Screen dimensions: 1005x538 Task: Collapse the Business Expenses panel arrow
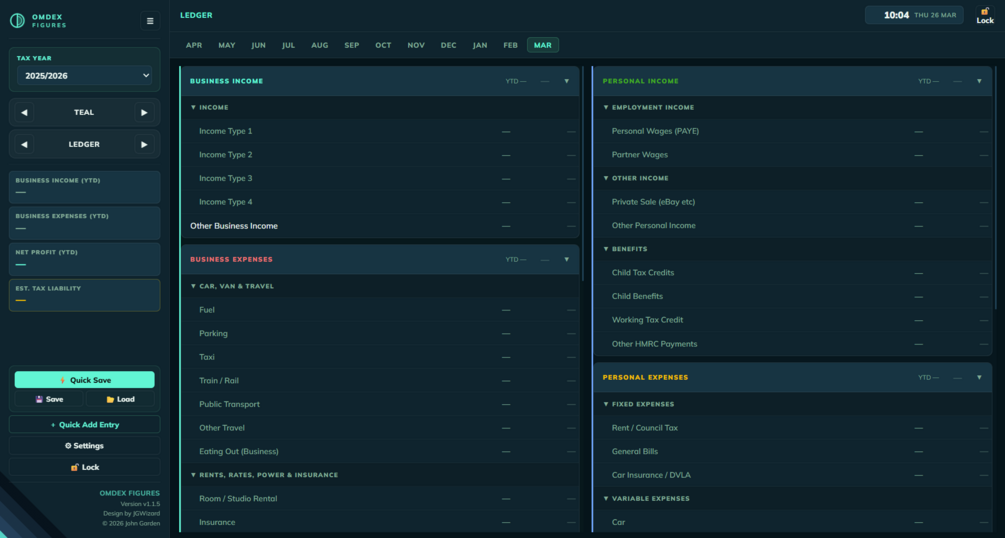click(567, 260)
